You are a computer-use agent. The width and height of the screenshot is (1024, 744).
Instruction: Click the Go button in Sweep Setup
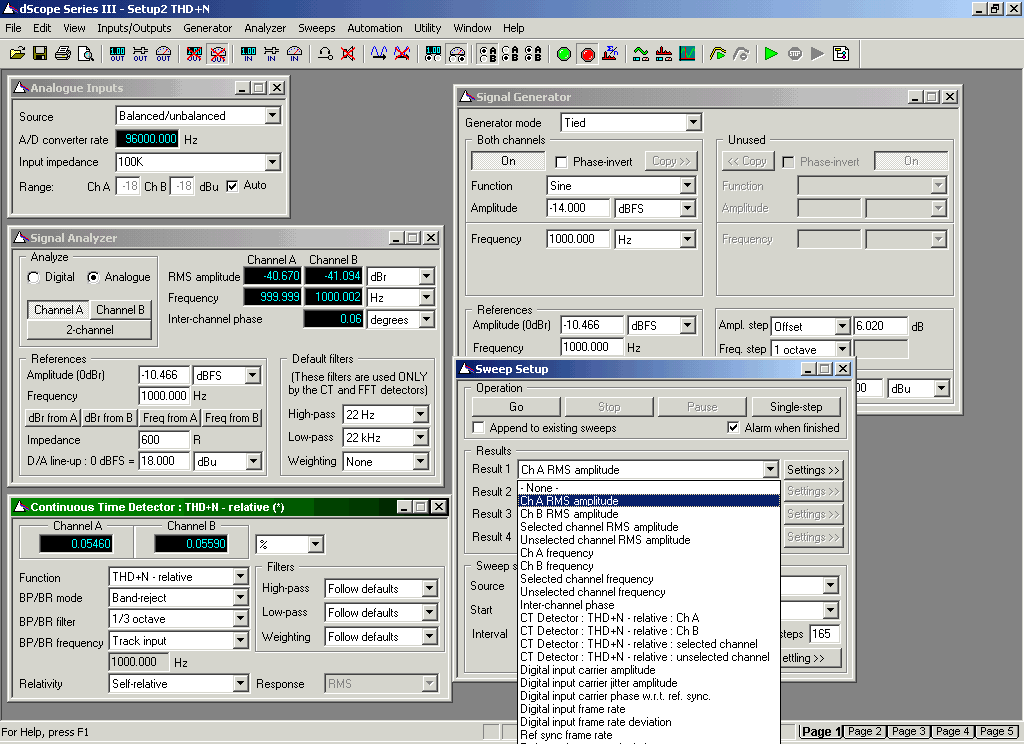[x=516, y=407]
